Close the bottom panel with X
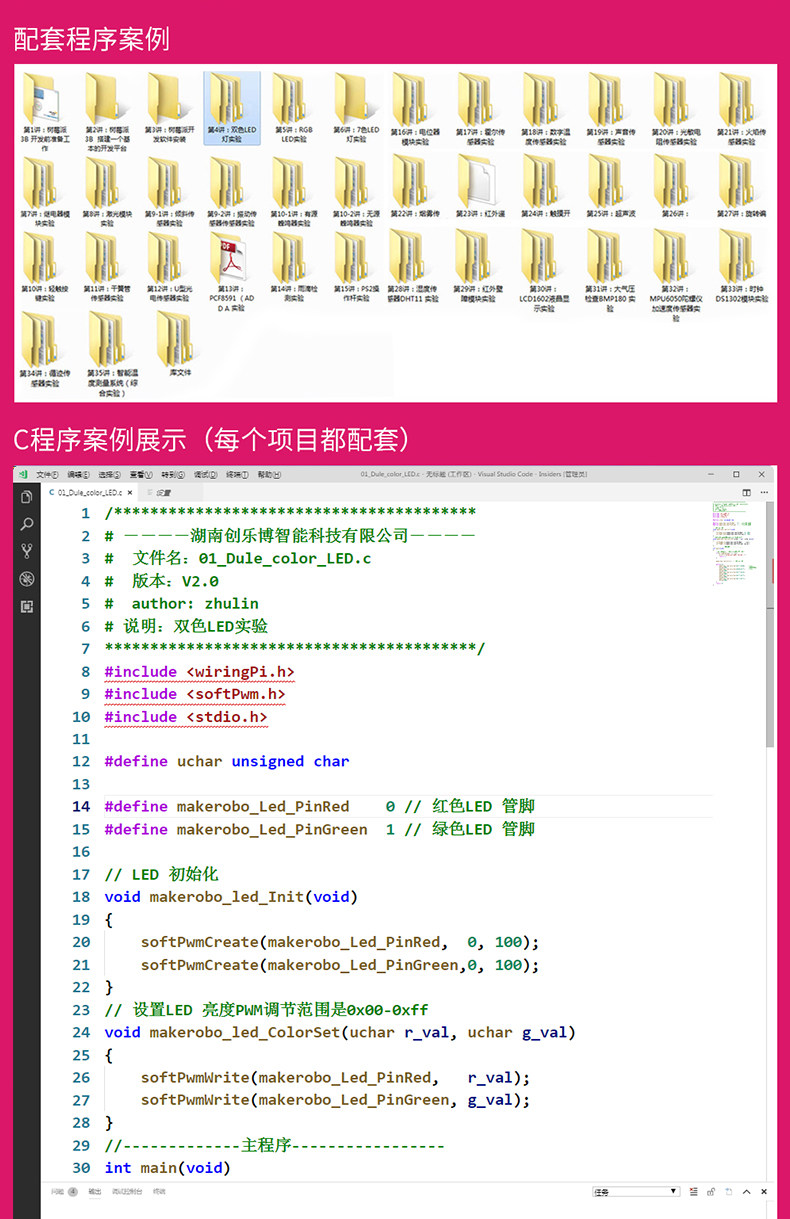The image size is (790, 1219). [764, 1191]
